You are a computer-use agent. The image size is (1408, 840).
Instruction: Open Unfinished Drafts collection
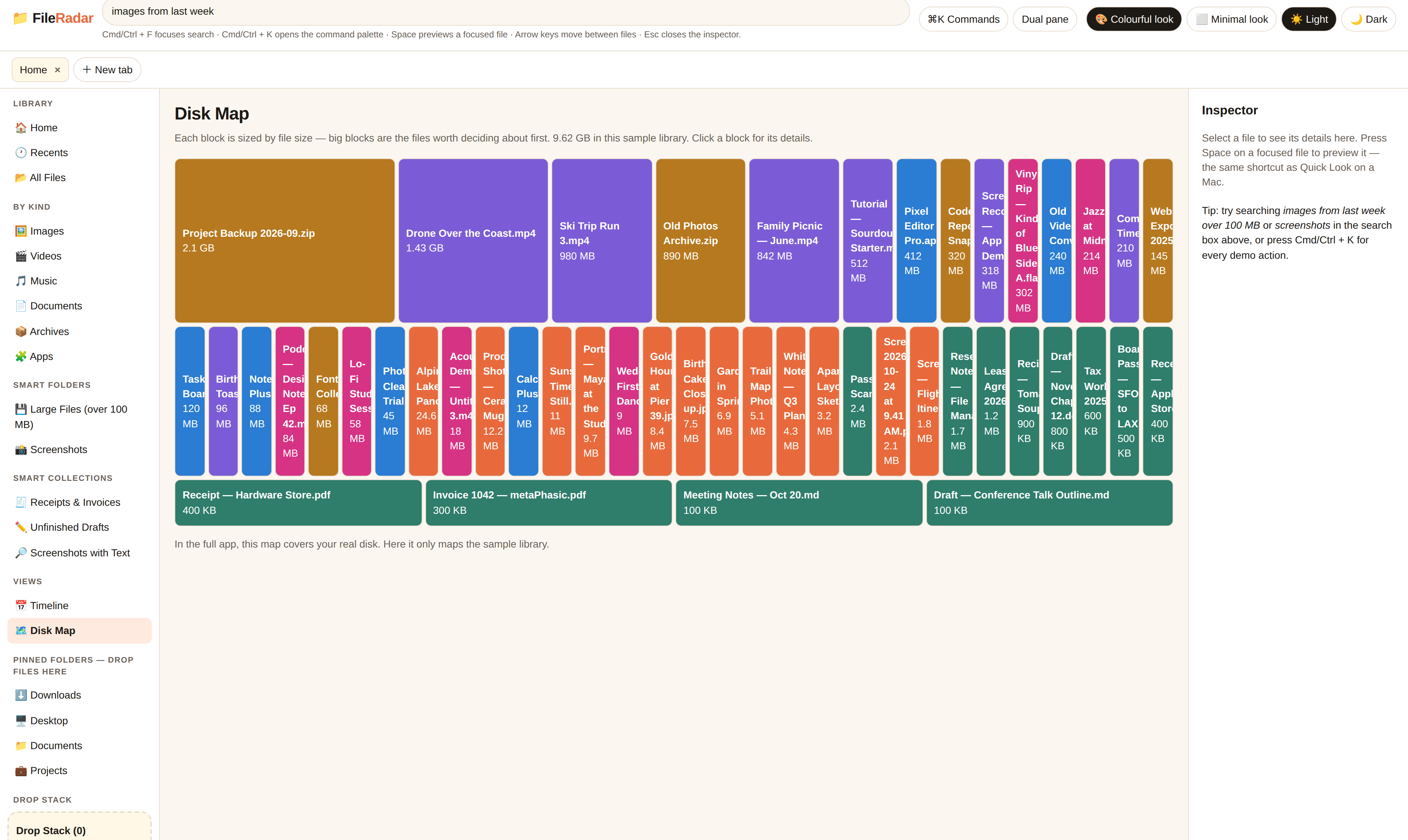click(79, 527)
